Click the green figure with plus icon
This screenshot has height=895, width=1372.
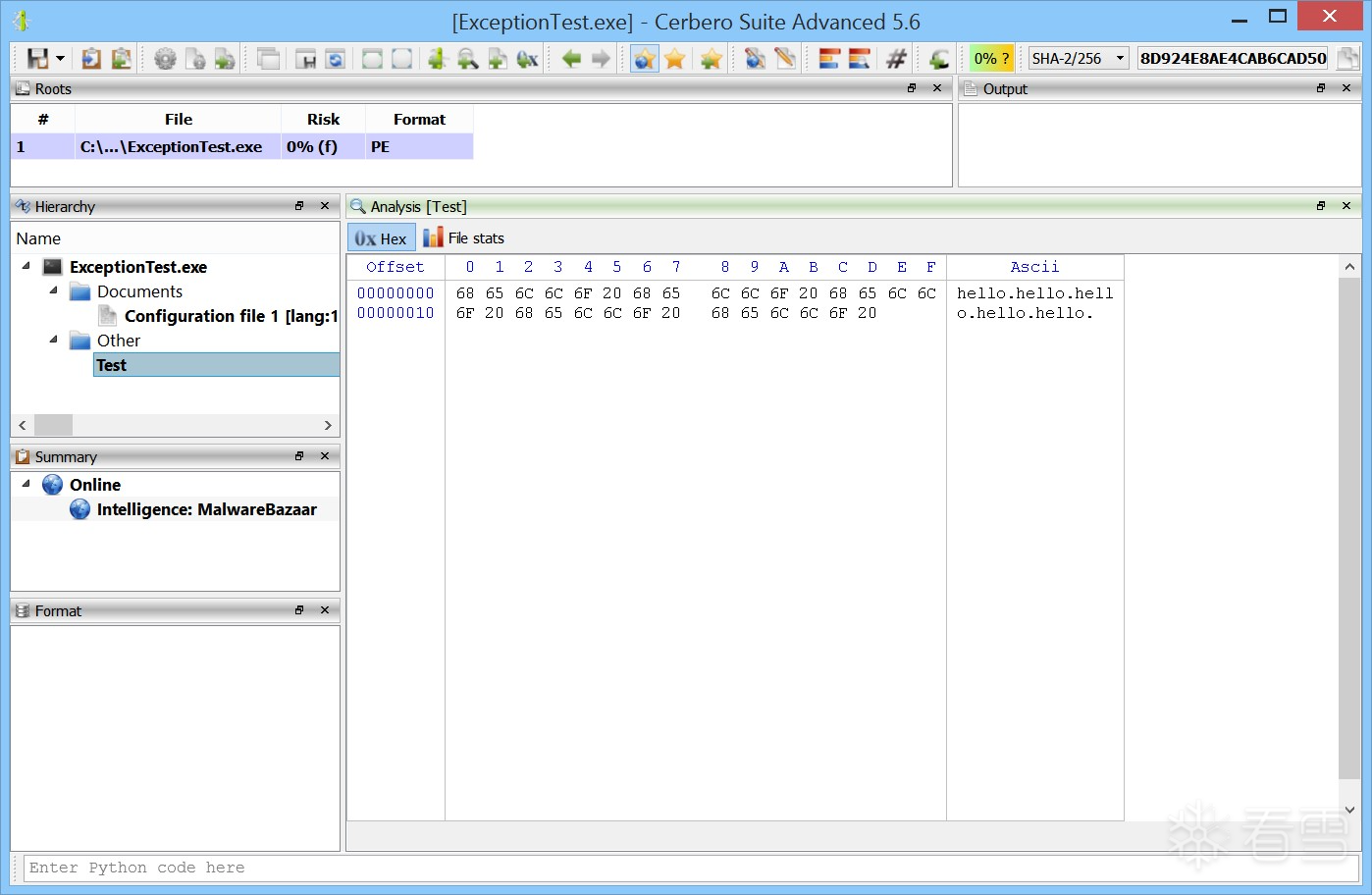pos(438,59)
